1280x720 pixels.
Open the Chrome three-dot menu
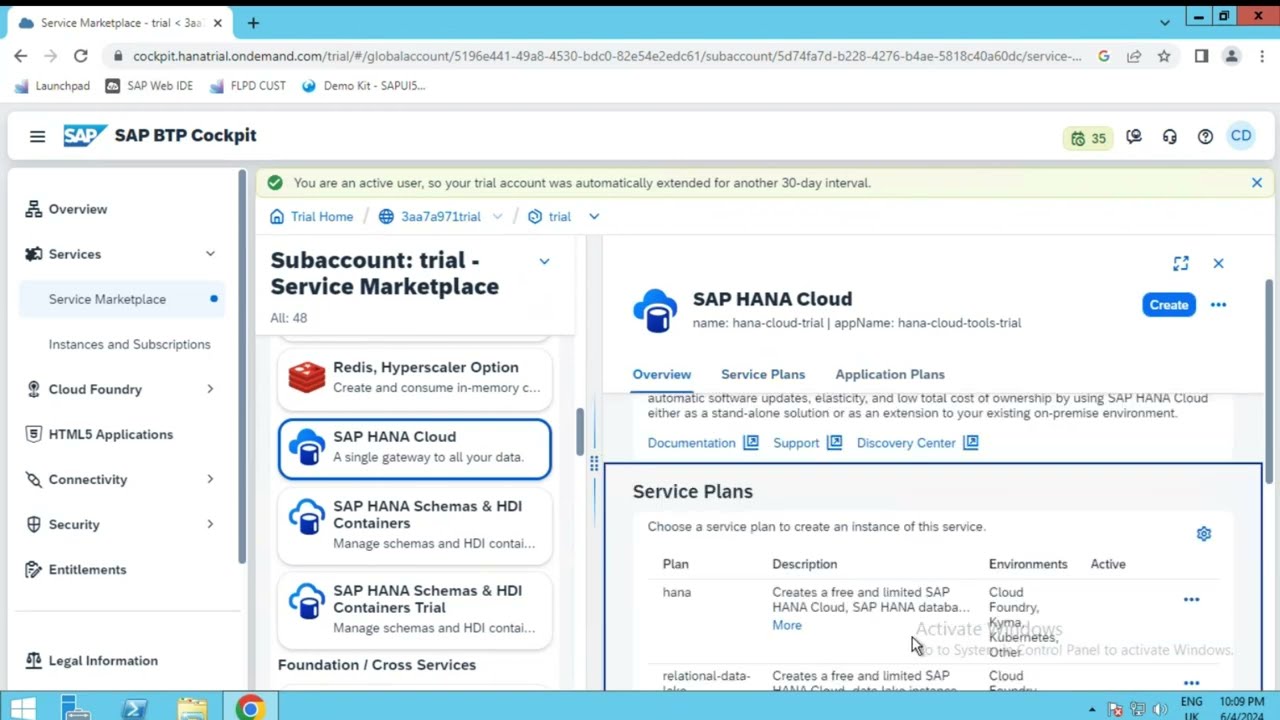pos(1263,56)
